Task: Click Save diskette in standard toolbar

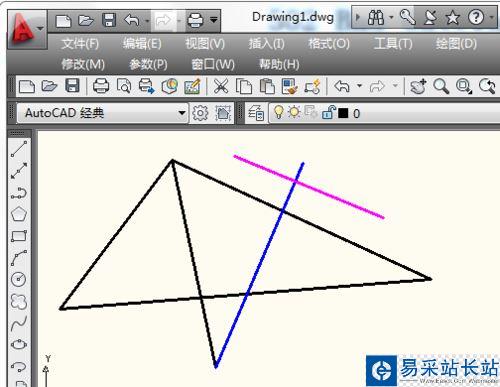Action: tap(72, 86)
